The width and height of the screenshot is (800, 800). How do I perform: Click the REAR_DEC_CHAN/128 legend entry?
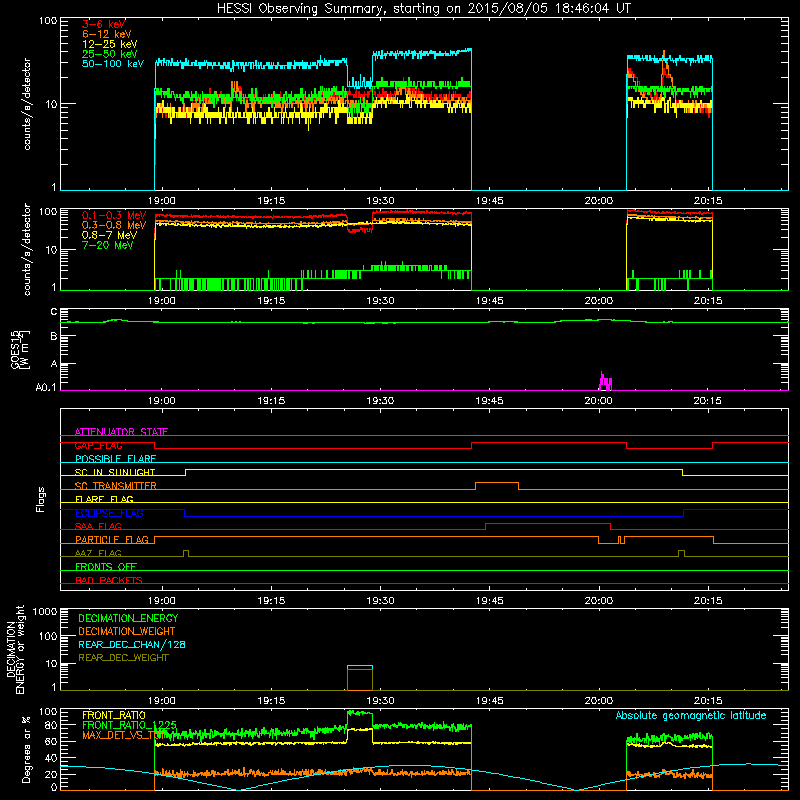point(132,644)
